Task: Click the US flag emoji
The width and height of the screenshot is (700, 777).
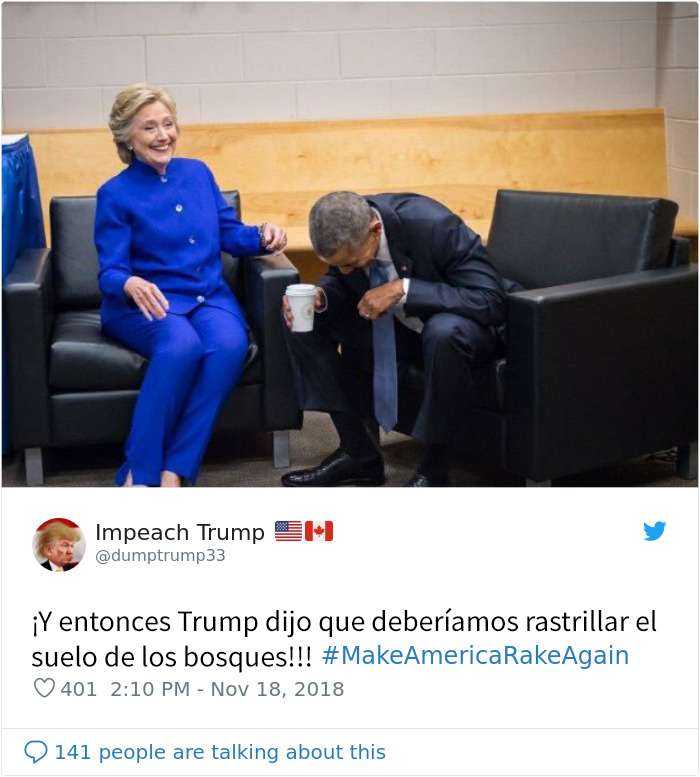Action: 288,531
